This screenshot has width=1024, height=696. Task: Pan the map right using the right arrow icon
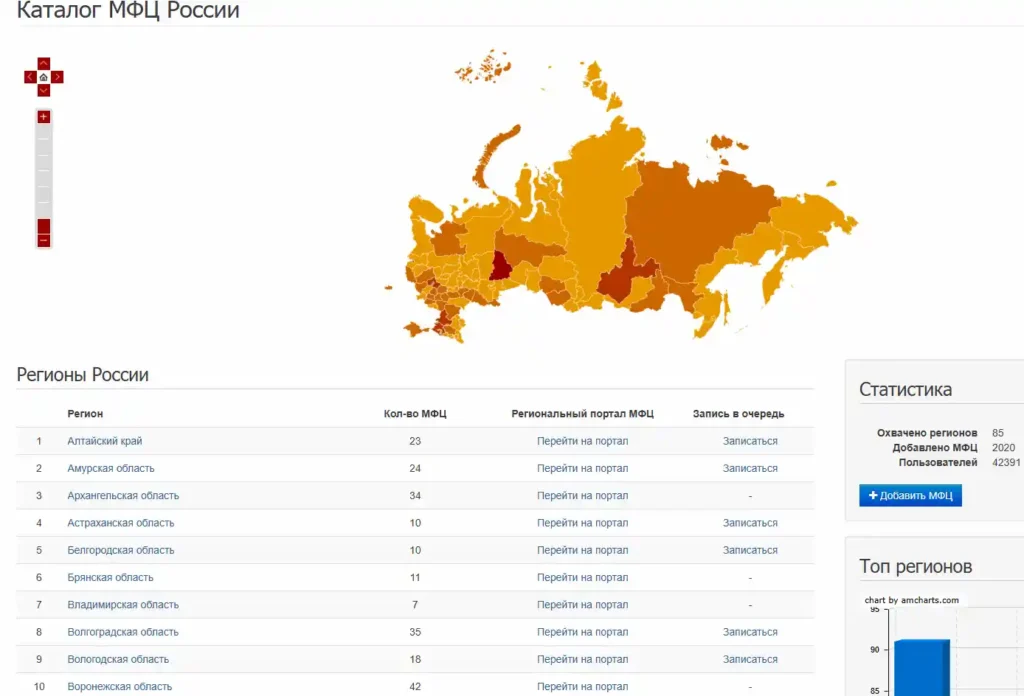click(57, 77)
